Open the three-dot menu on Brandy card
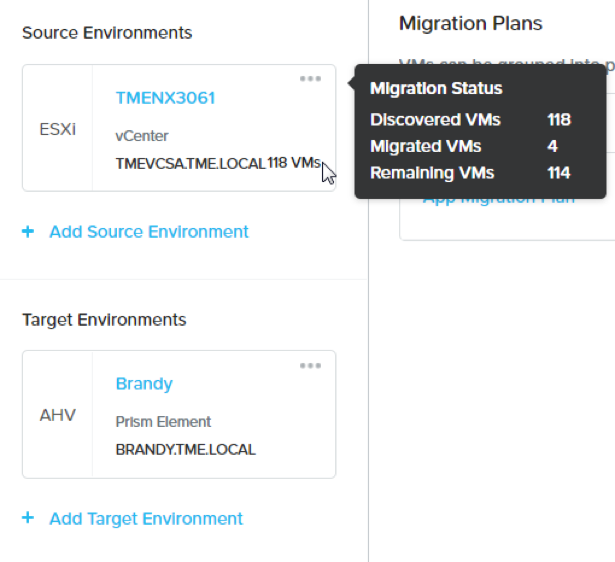Screen dimensions: 615x562 (310, 366)
